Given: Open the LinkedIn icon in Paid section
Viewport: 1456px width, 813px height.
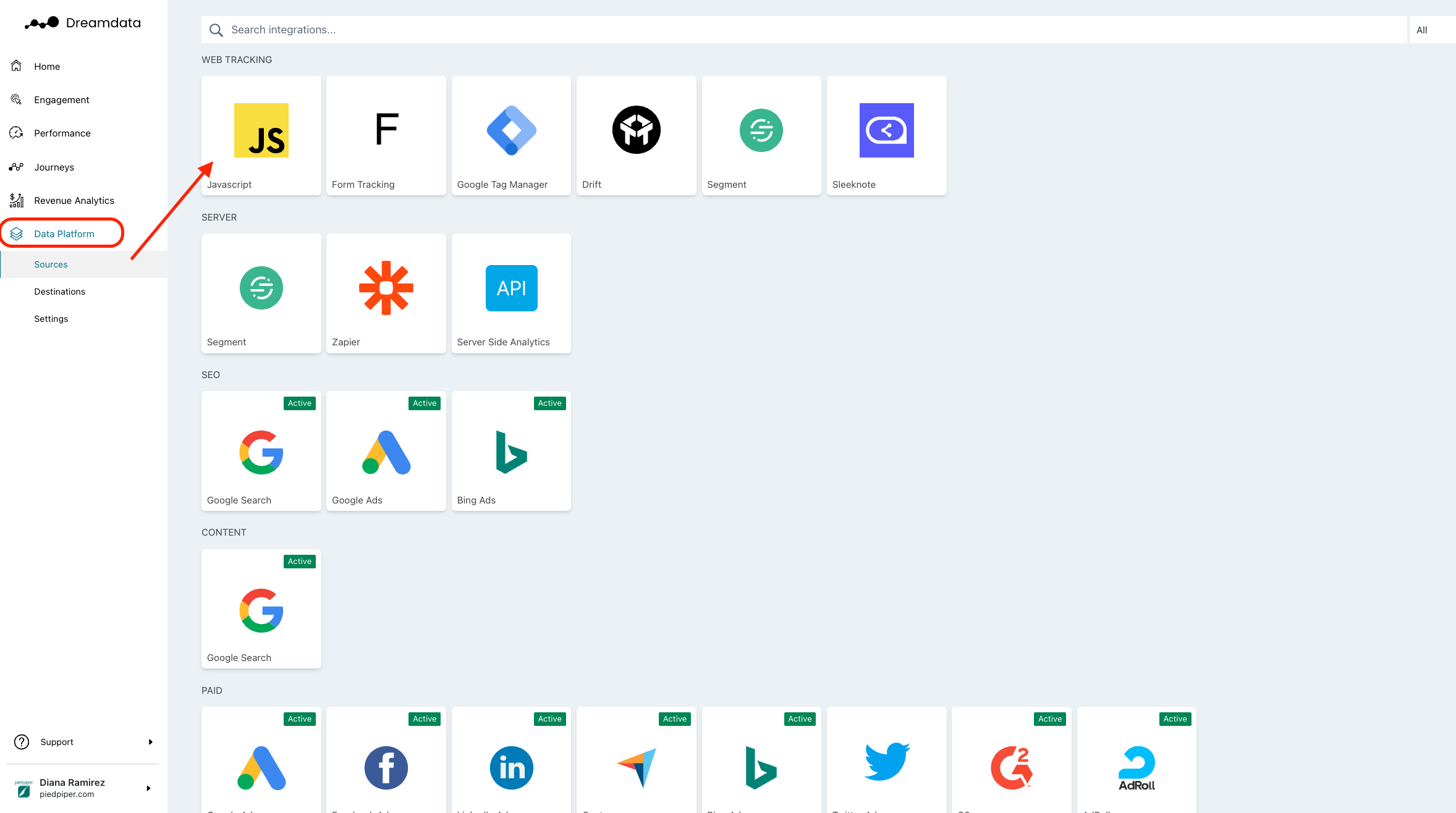Looking at the screenshot, I should point(512,768).
